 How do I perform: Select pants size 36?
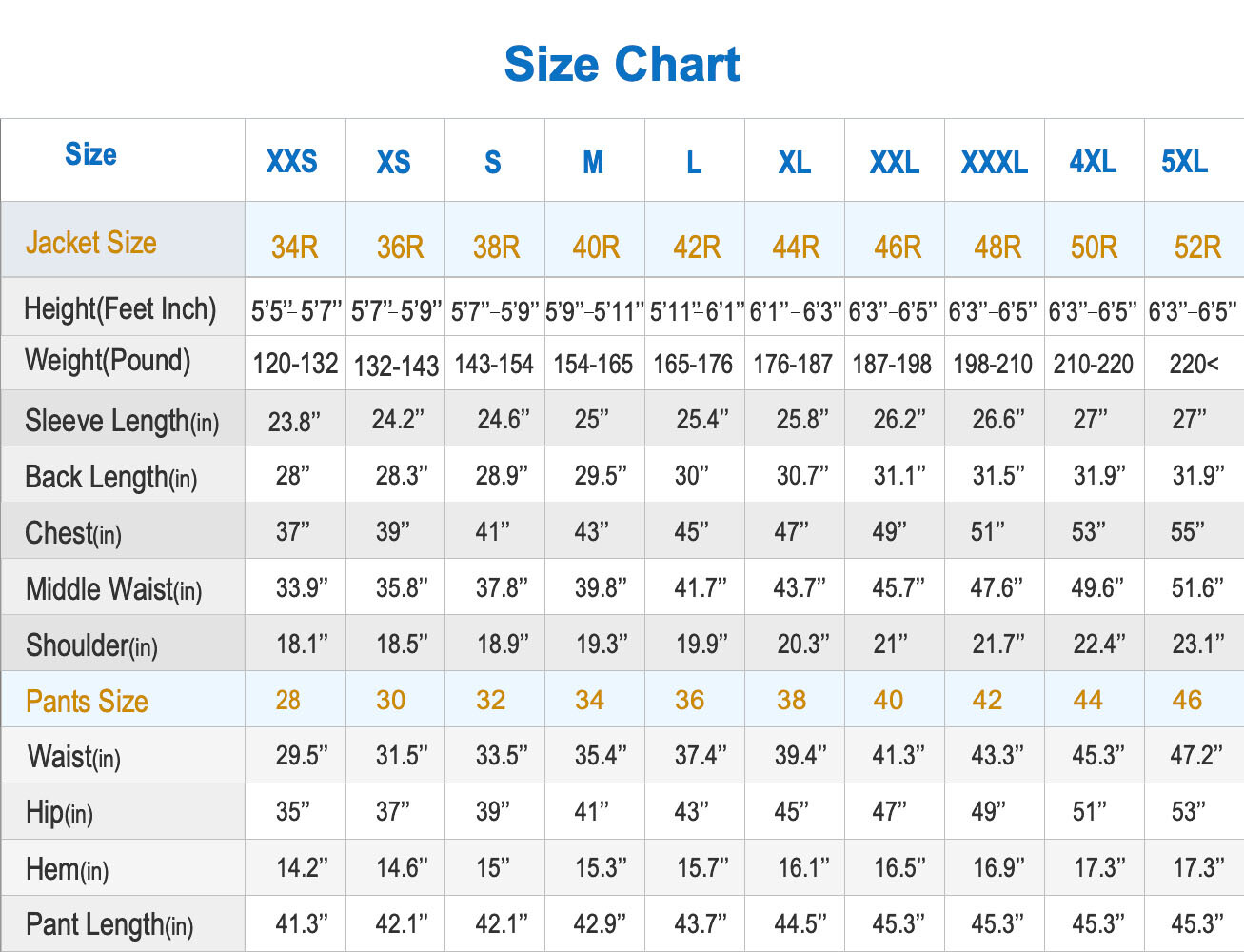click(689, 701)
